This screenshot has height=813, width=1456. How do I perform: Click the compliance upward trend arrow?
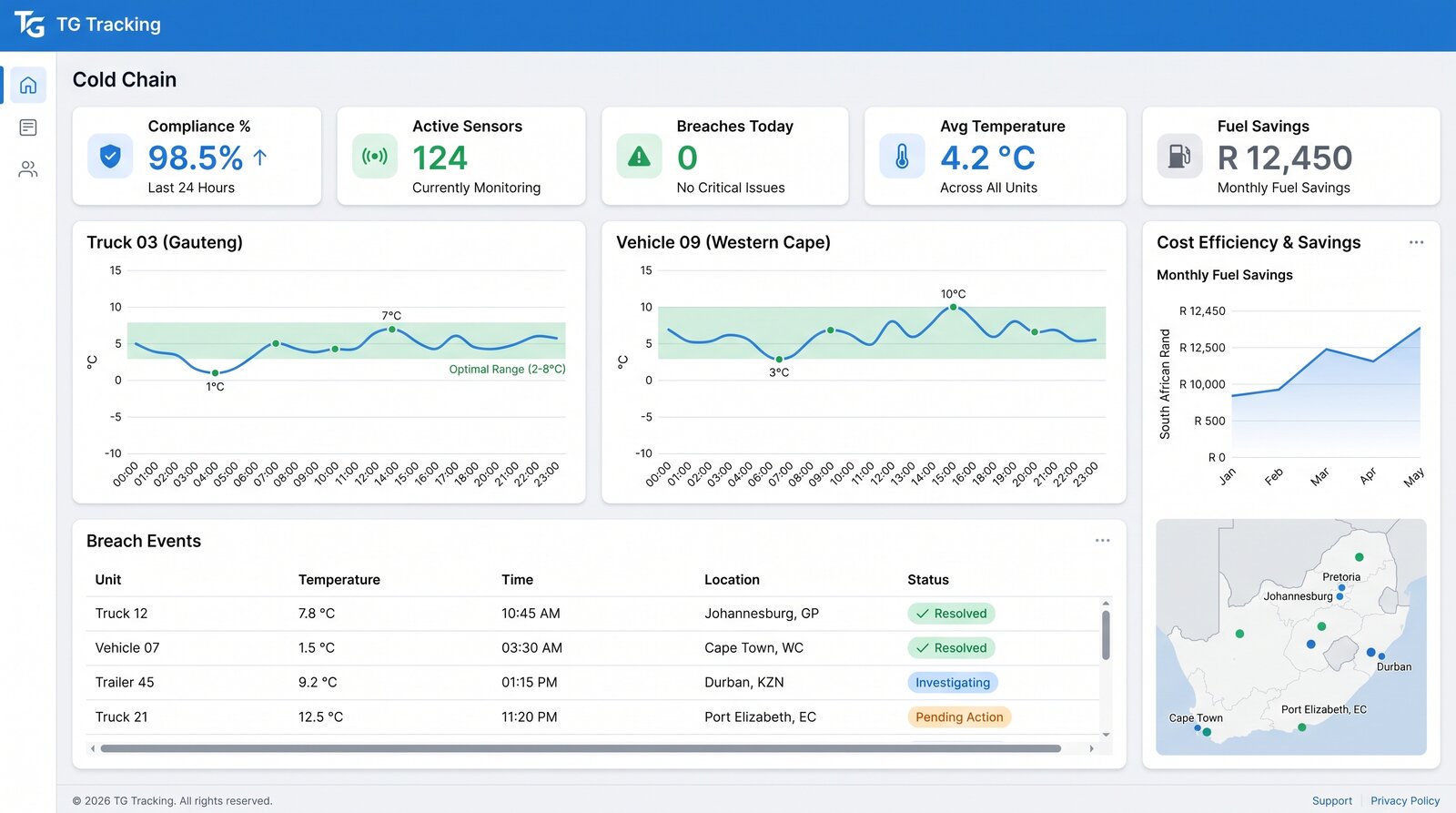pyautogui.click(x=260, y=158)
